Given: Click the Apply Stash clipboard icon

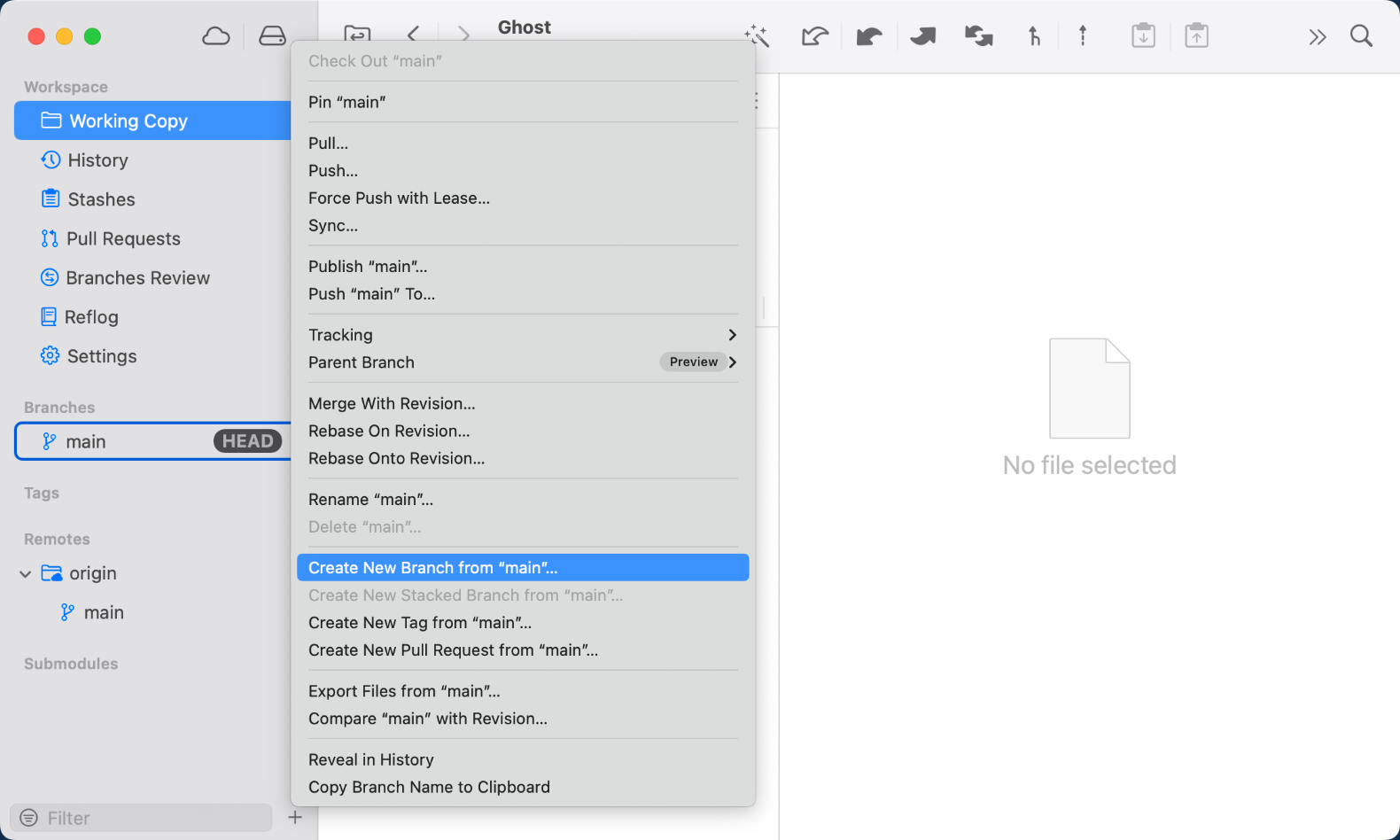Looking at the screenshot, I should point(1196,36).
